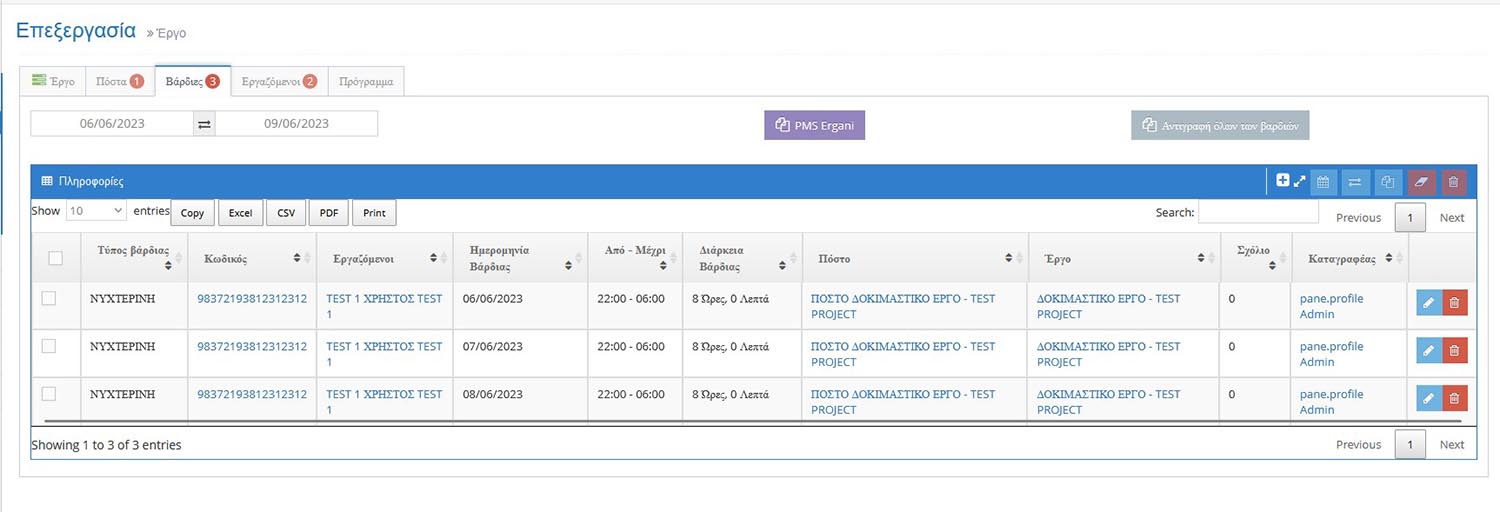Click Next in the top pagination
This screenshot has width=1500, height=512.
(1452, 217)
